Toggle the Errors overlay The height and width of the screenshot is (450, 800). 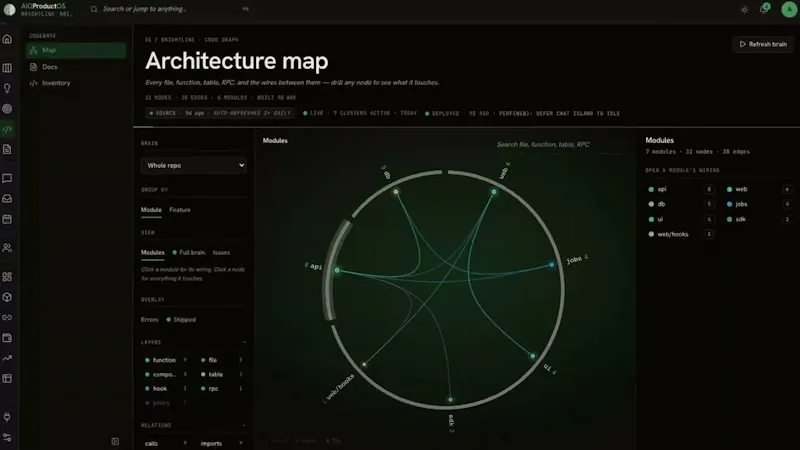coord(149,319)
